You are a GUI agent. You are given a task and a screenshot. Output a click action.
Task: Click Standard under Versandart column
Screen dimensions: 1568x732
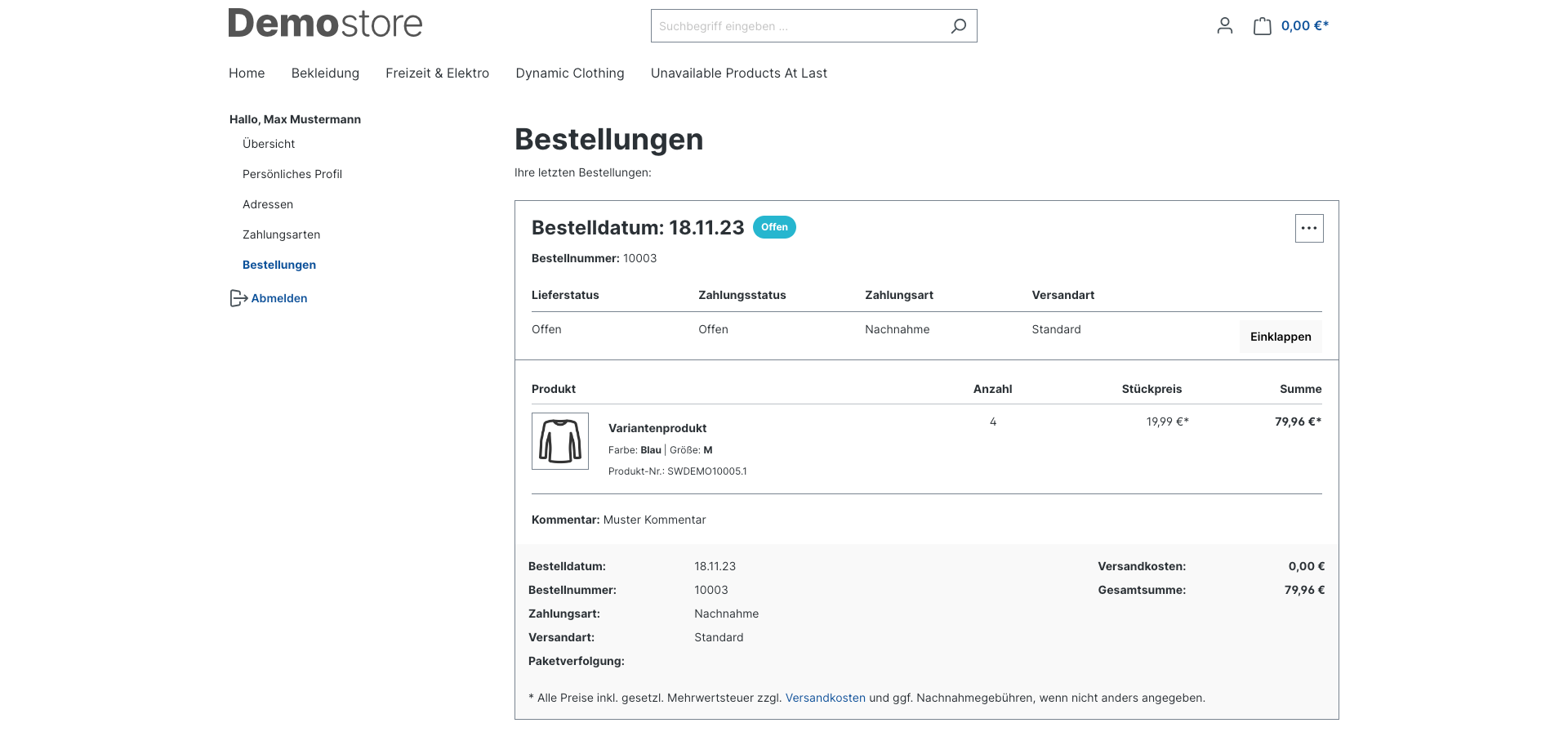tap(1057, 329)
